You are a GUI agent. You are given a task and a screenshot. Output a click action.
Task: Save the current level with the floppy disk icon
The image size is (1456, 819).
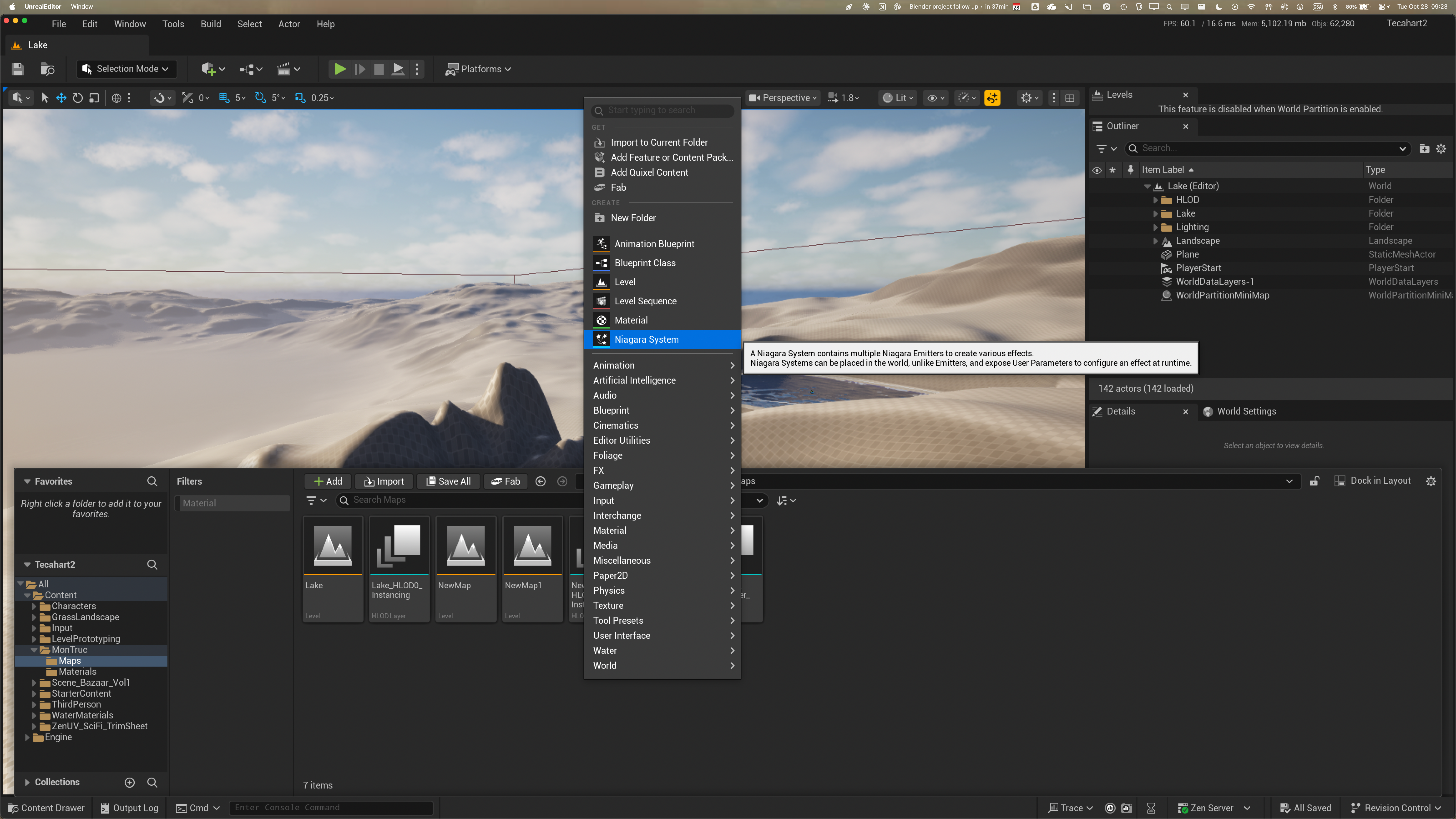click(18, 69)
